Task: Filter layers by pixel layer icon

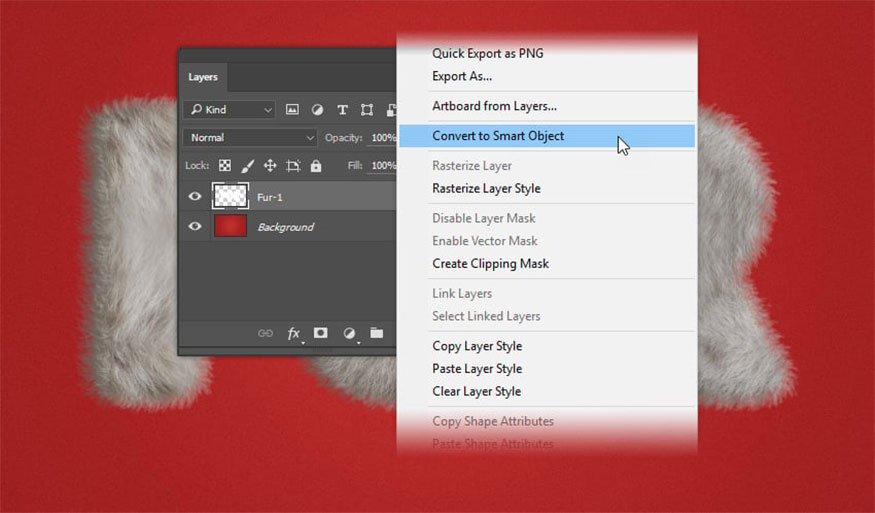Action: point(292,109)
